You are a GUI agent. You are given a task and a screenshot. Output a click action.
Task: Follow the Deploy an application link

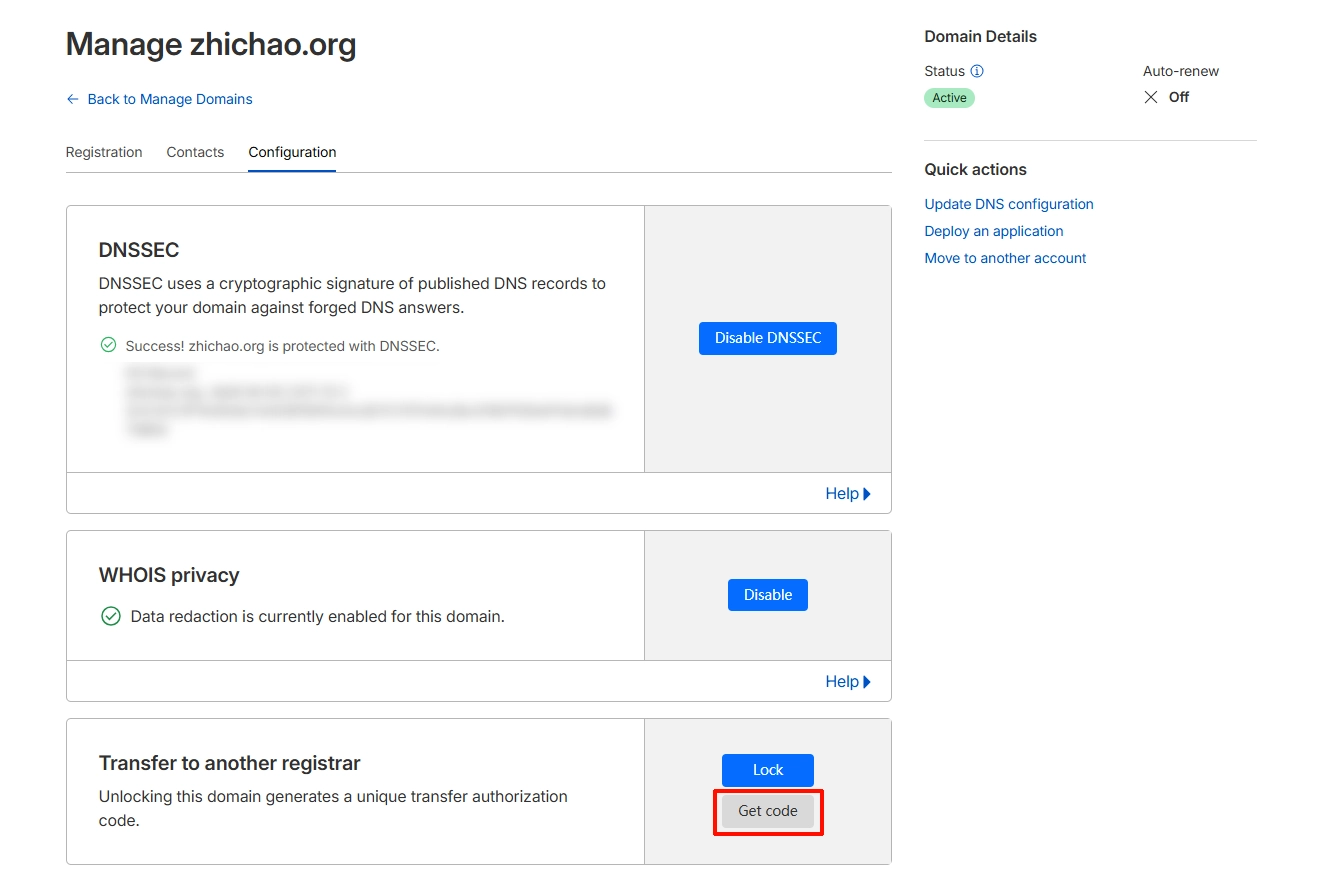click(993, 231)
